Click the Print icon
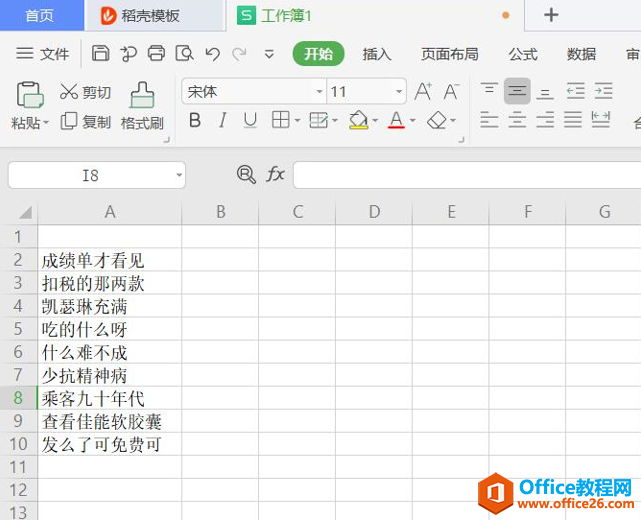The image size is (641, 521). pyautogui.click(x=156, y=54)
